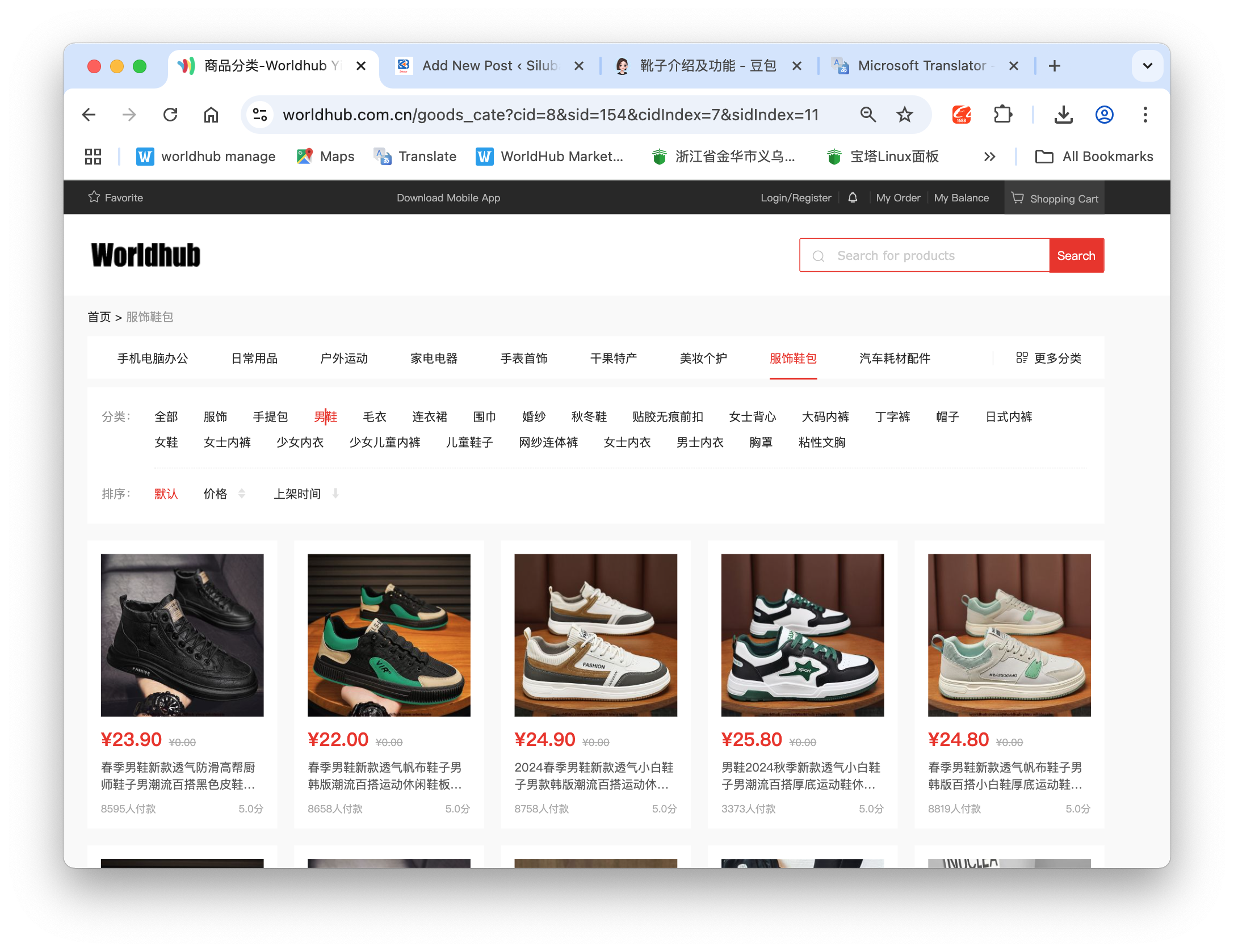Sort products by 价格 price option

pos(216,494)
